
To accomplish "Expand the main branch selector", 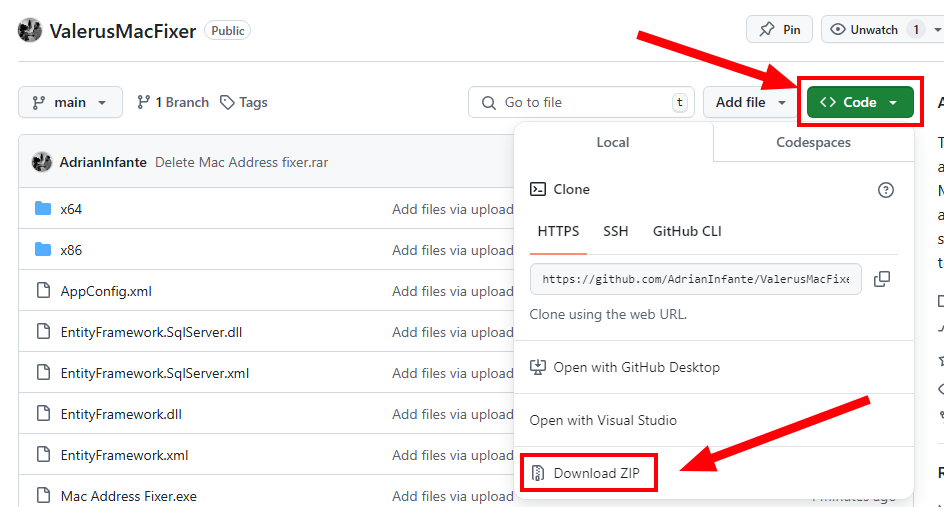I will click(70, 102).
